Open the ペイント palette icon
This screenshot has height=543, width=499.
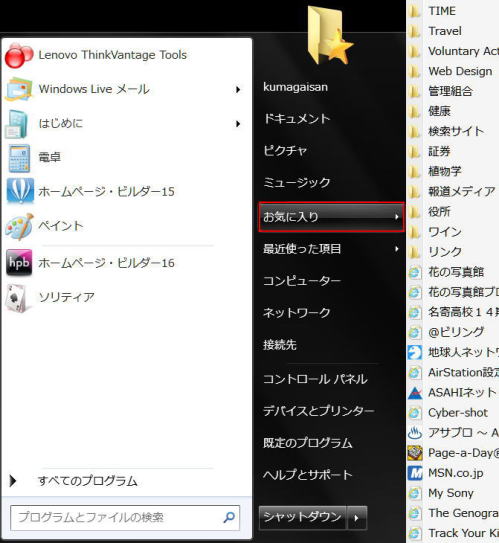coord(19,226)
